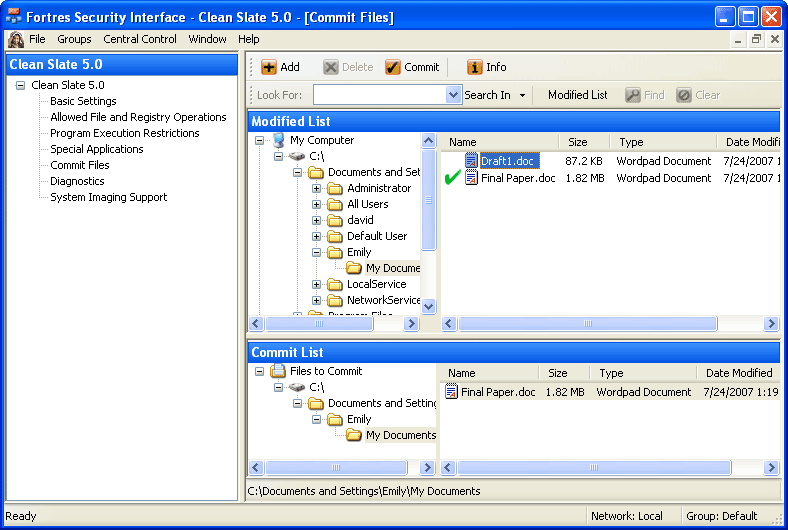
Task: Click the 87.2 KB size cell
Action: tap(583, 161)
